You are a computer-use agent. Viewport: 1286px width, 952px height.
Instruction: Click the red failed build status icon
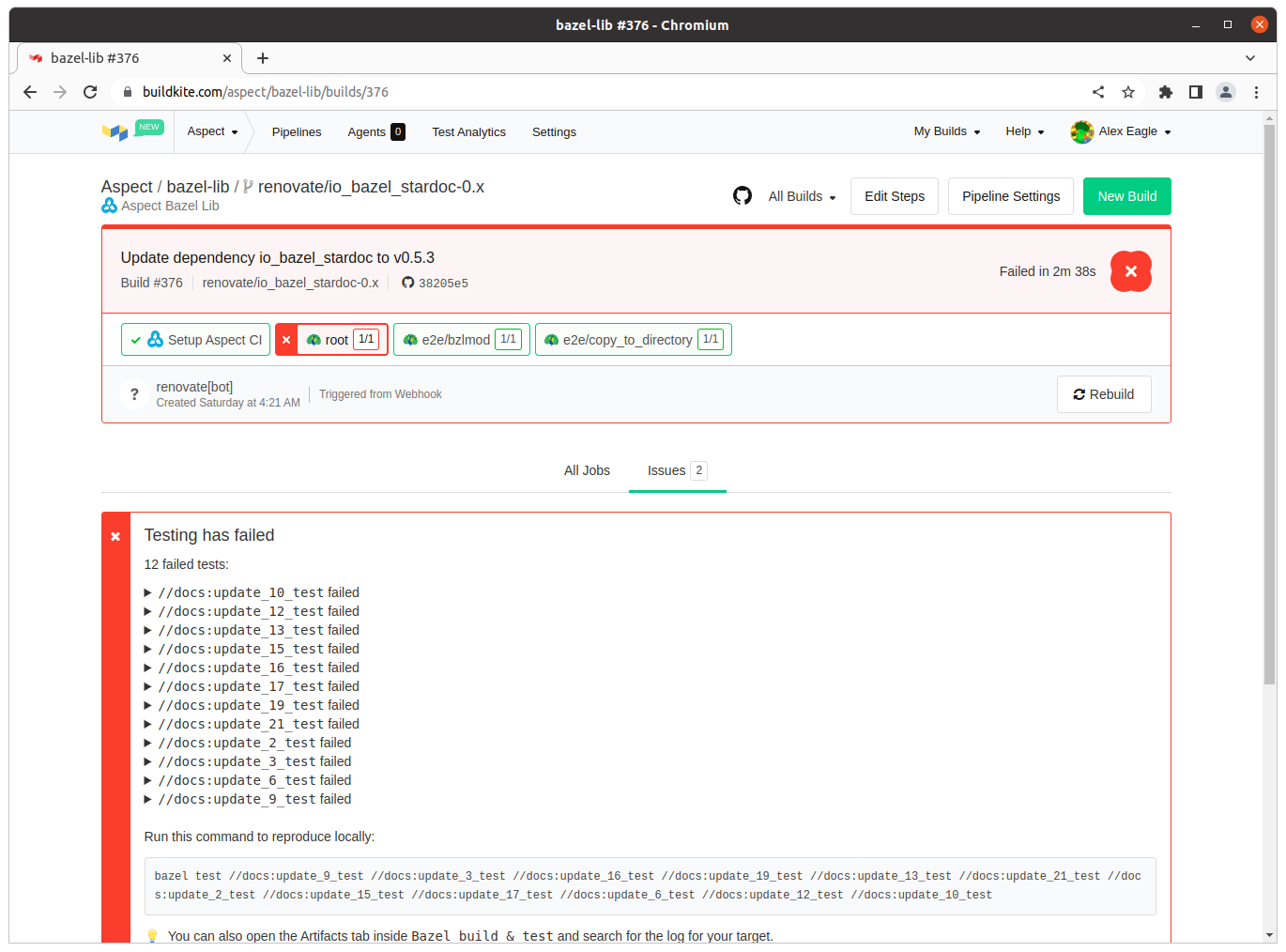tap(1130, 271)
